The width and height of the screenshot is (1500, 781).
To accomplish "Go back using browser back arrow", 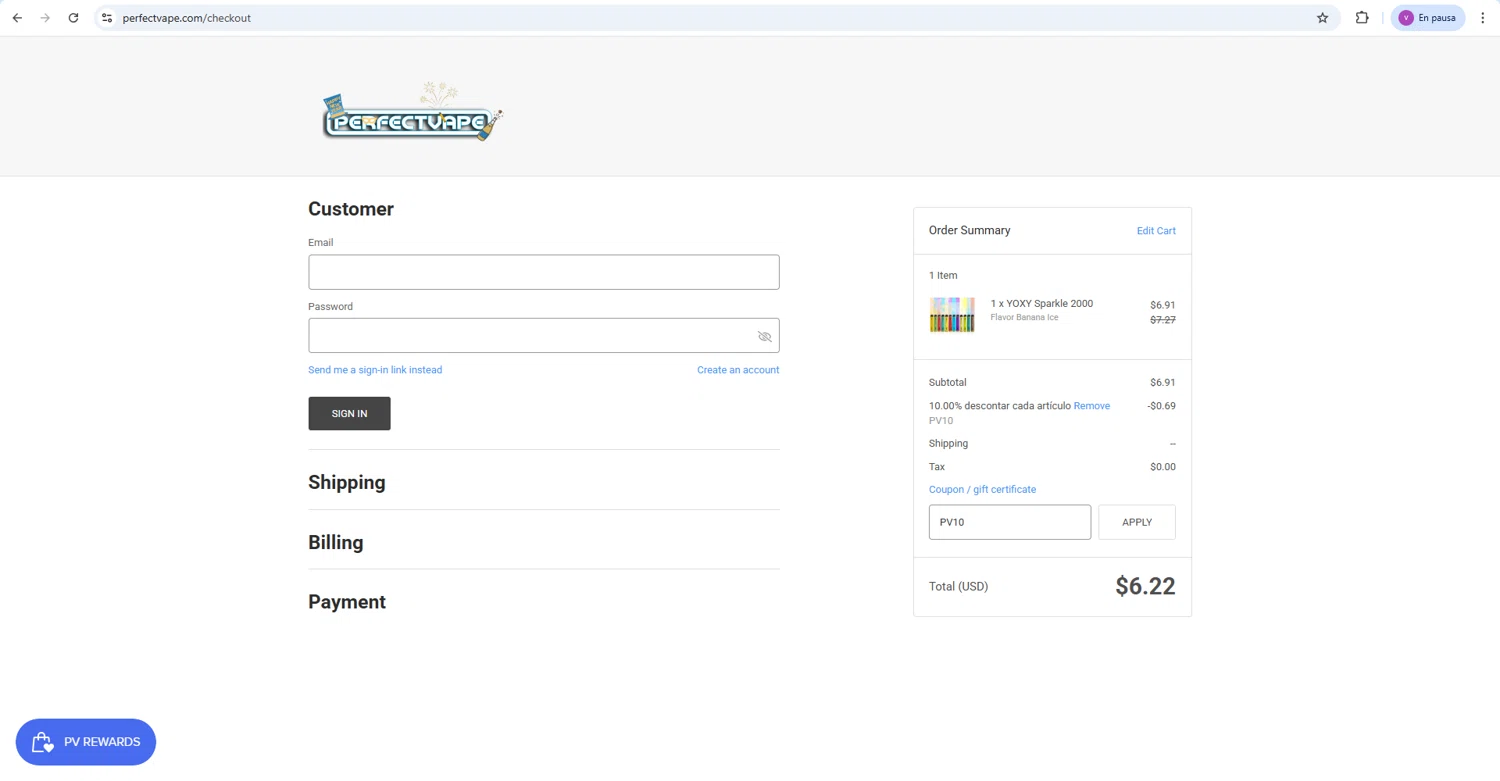I will [x=17, y=18].
